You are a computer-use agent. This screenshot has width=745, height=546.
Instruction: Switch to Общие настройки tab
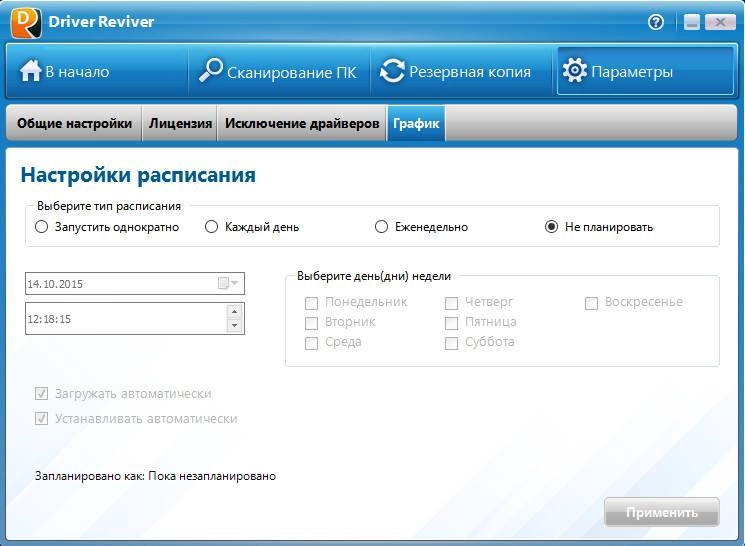74,124
